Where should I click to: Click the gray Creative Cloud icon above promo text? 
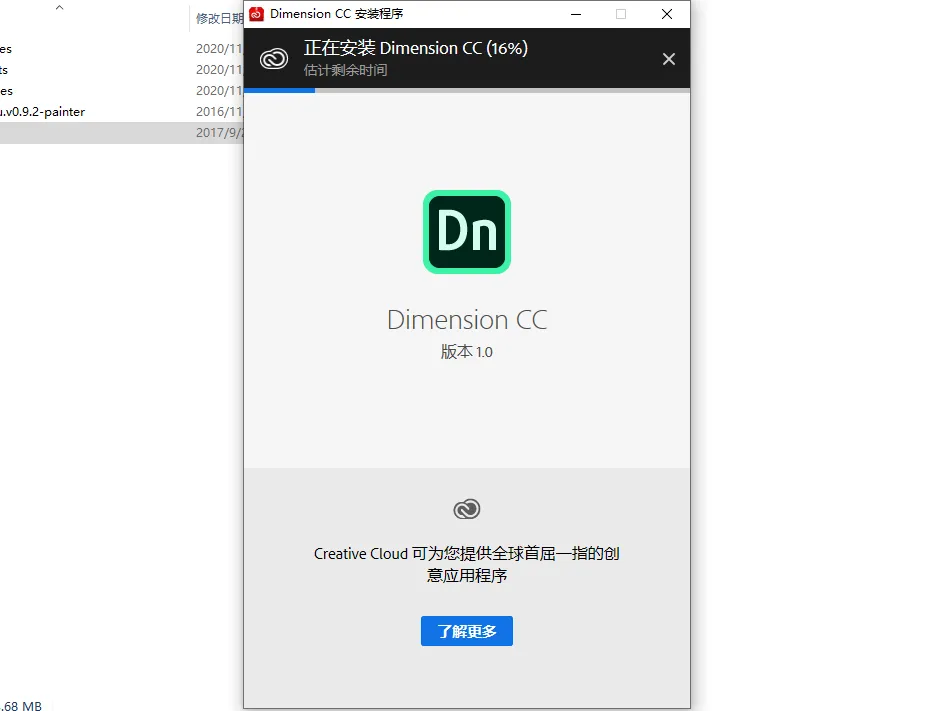(467, 509)
